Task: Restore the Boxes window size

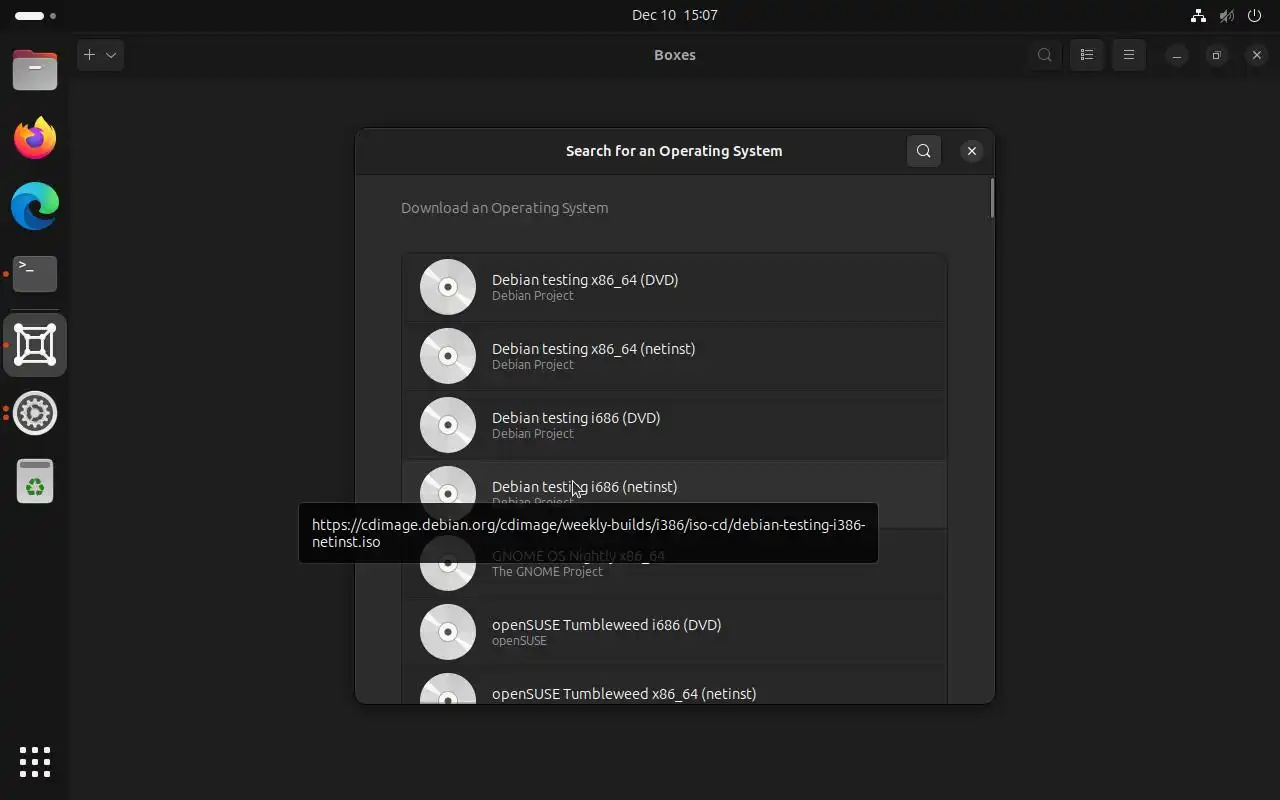Action: (1217, 55)
